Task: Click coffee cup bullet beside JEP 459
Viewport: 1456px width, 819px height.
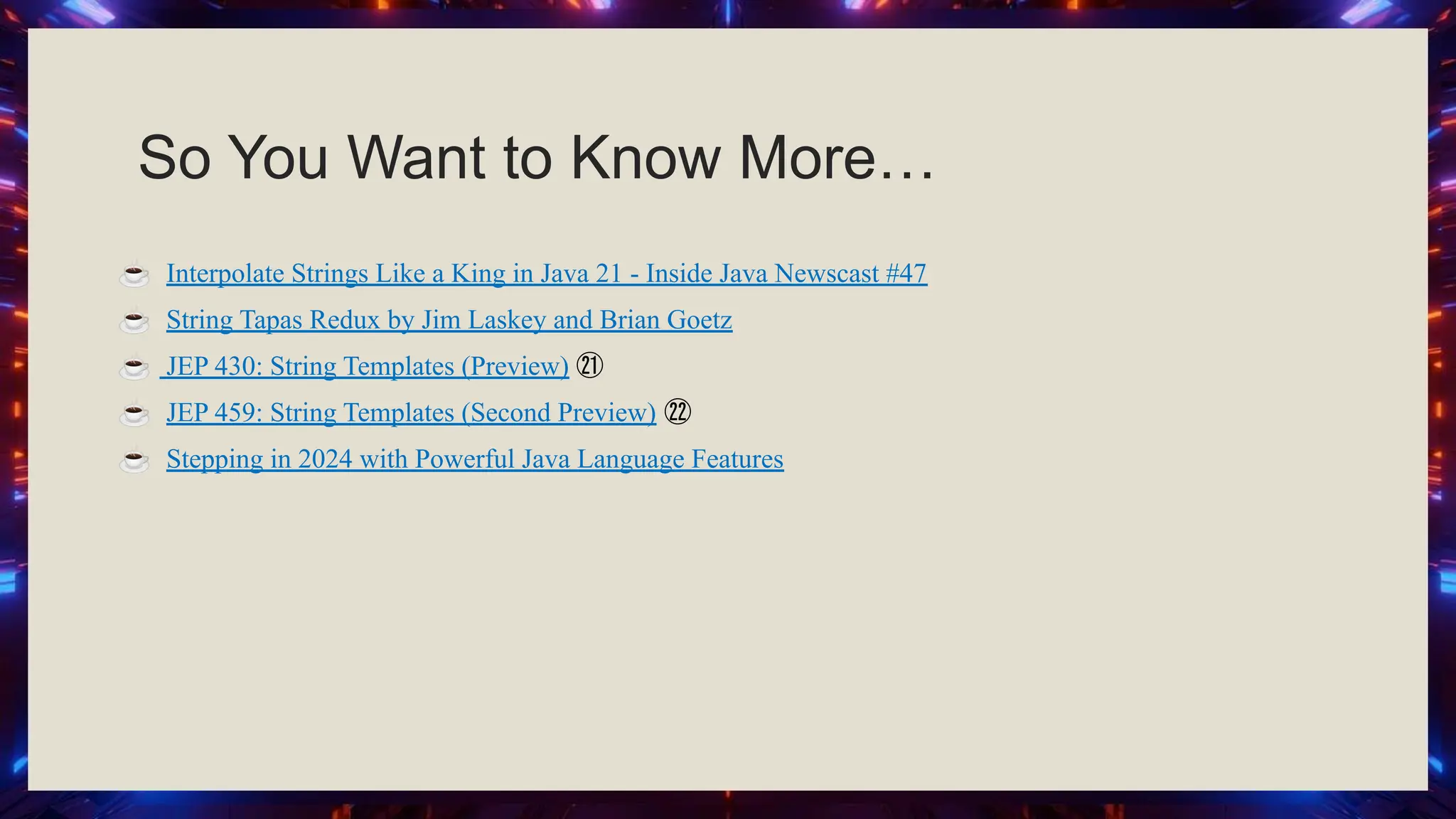Action: pyautogui.click(x=134, y=414)
